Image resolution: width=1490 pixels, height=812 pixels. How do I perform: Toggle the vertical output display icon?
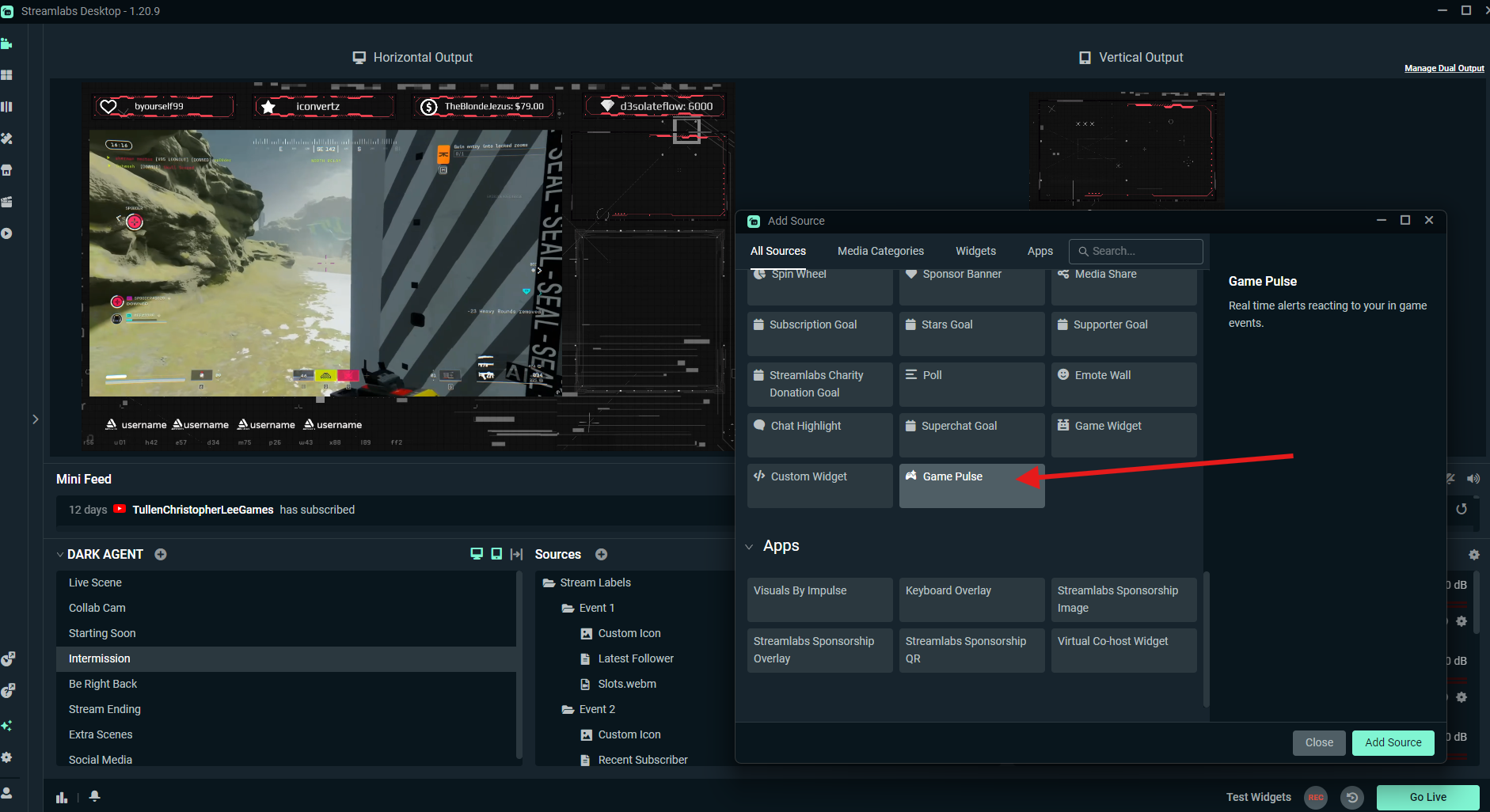click(x=496, y=554)
